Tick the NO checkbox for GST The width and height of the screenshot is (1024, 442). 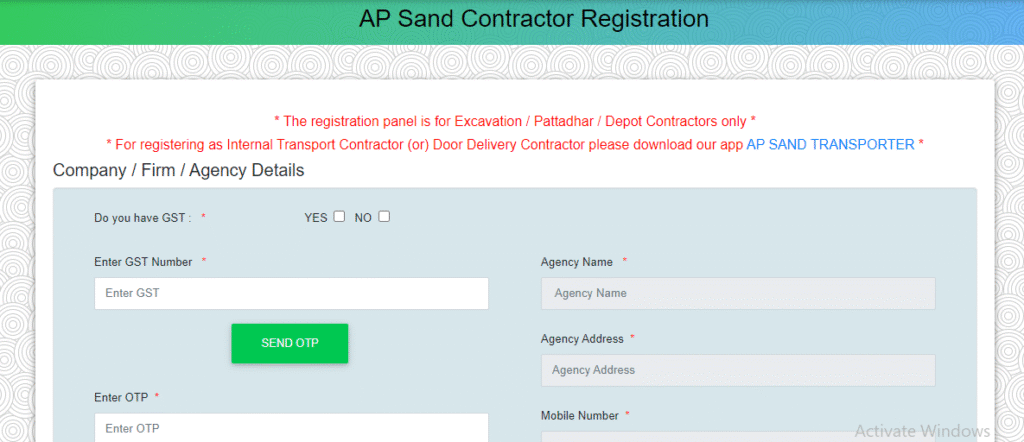[384, 216]
